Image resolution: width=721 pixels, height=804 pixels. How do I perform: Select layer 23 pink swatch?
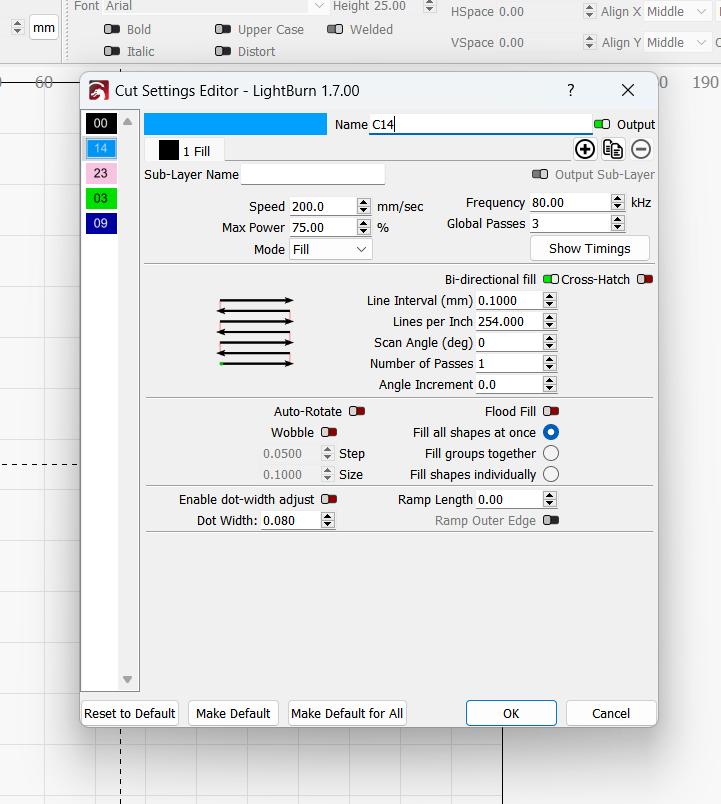point(101,173)
